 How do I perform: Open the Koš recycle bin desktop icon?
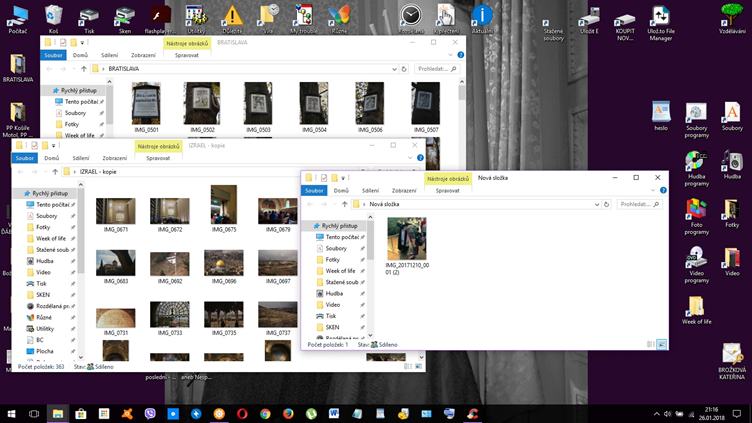pyautogui.click(x=53, y=19)
